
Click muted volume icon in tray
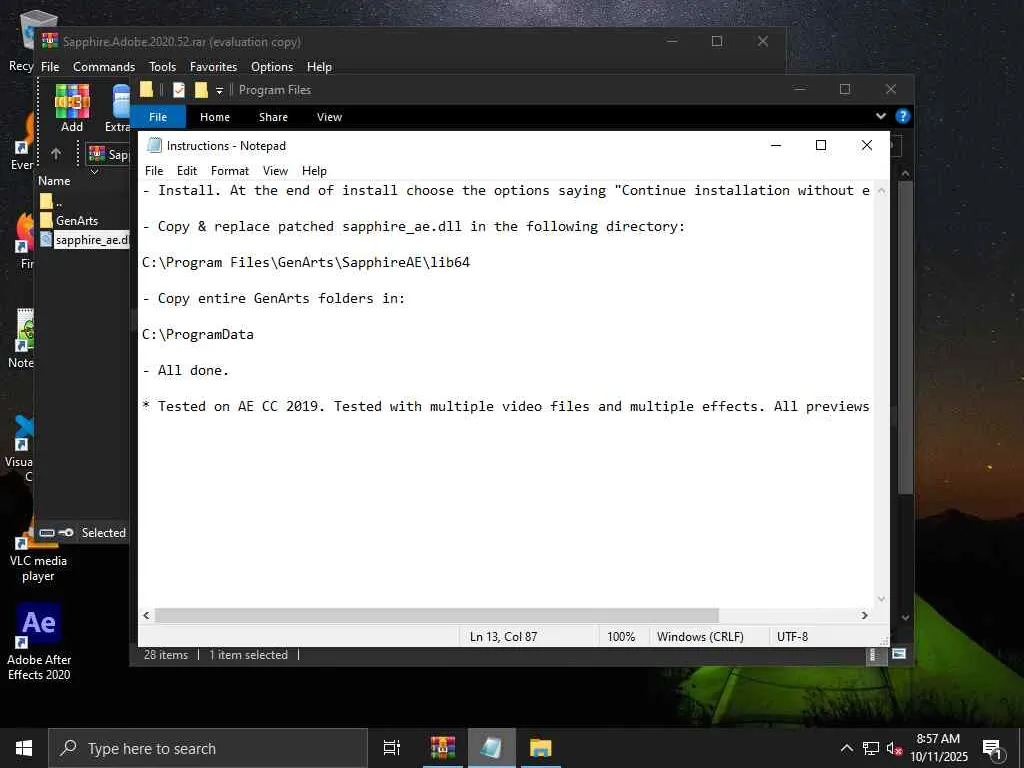(x=894, y=748)
